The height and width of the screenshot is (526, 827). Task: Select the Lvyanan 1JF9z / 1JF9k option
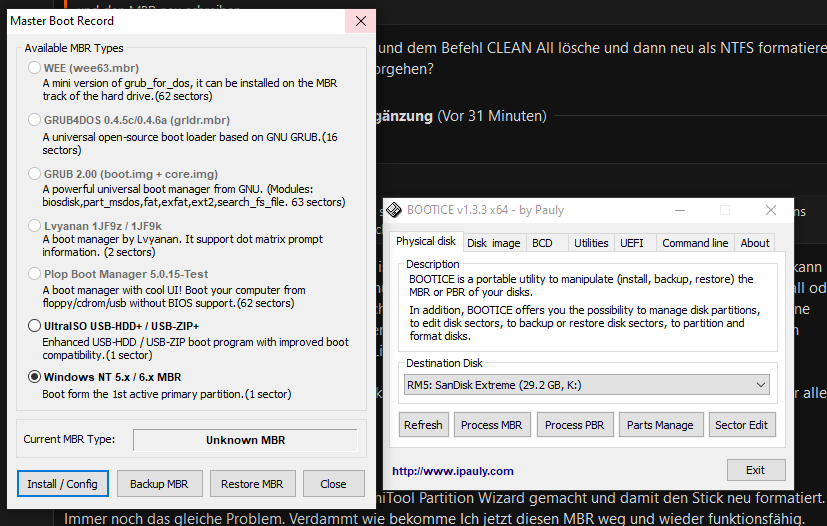[34, 226]
